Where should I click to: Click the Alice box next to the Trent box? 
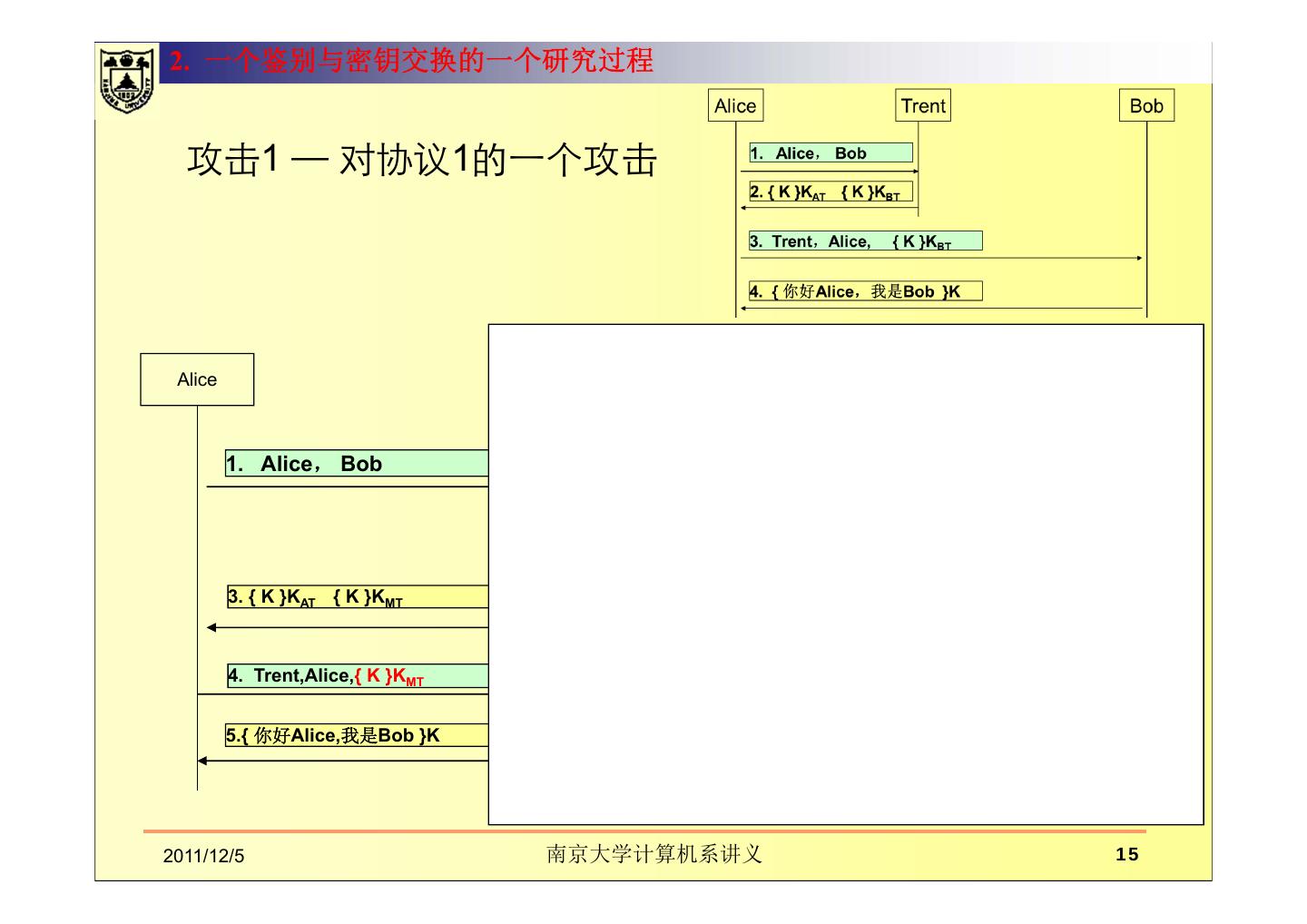(735, 105)
